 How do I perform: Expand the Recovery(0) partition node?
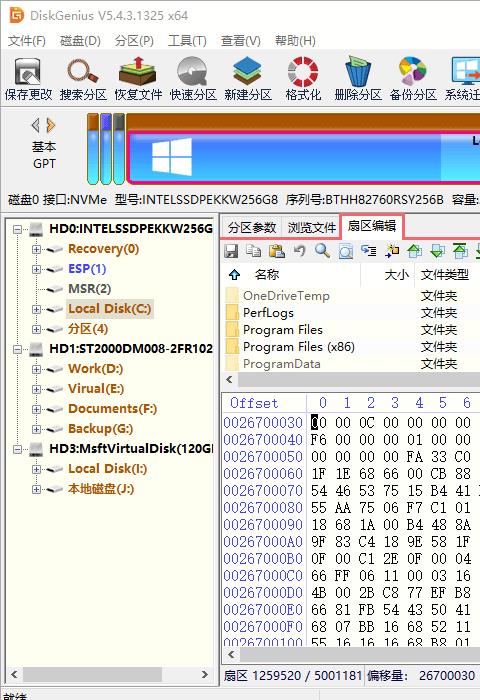click(x=37, y=249)
